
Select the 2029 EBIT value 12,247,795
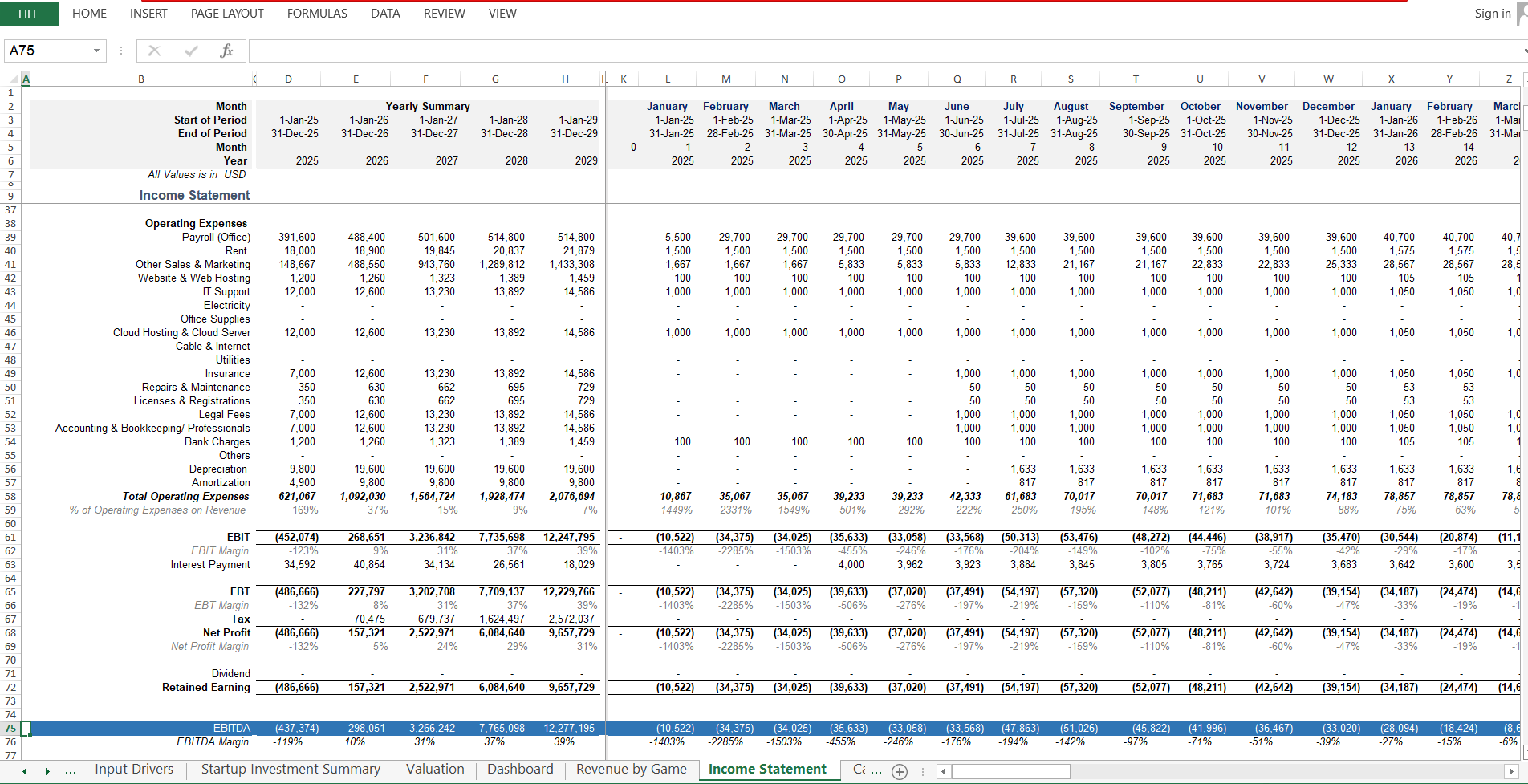569,537
